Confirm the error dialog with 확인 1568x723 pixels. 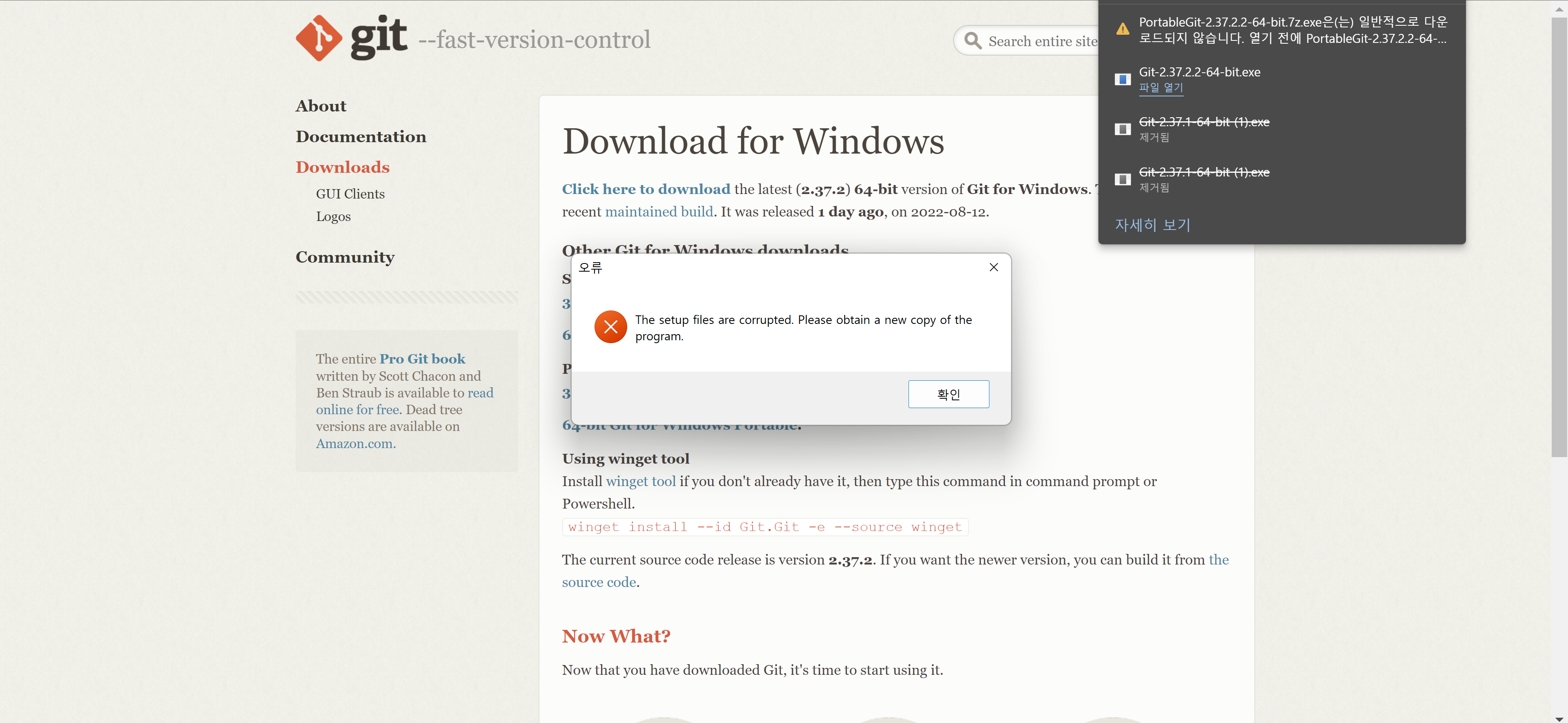[948, 394]
